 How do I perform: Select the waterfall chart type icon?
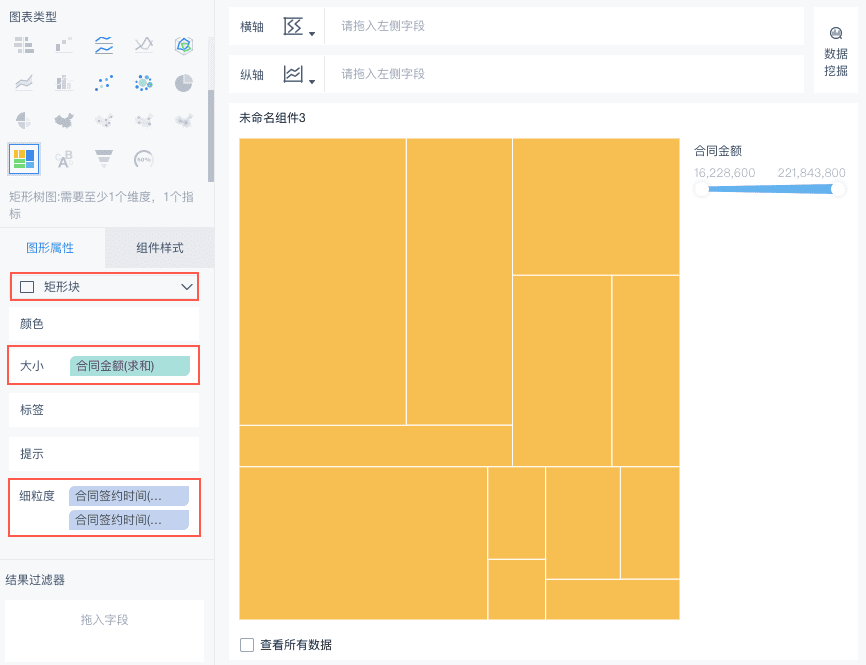pyautogui.click(x=64, y=45)
